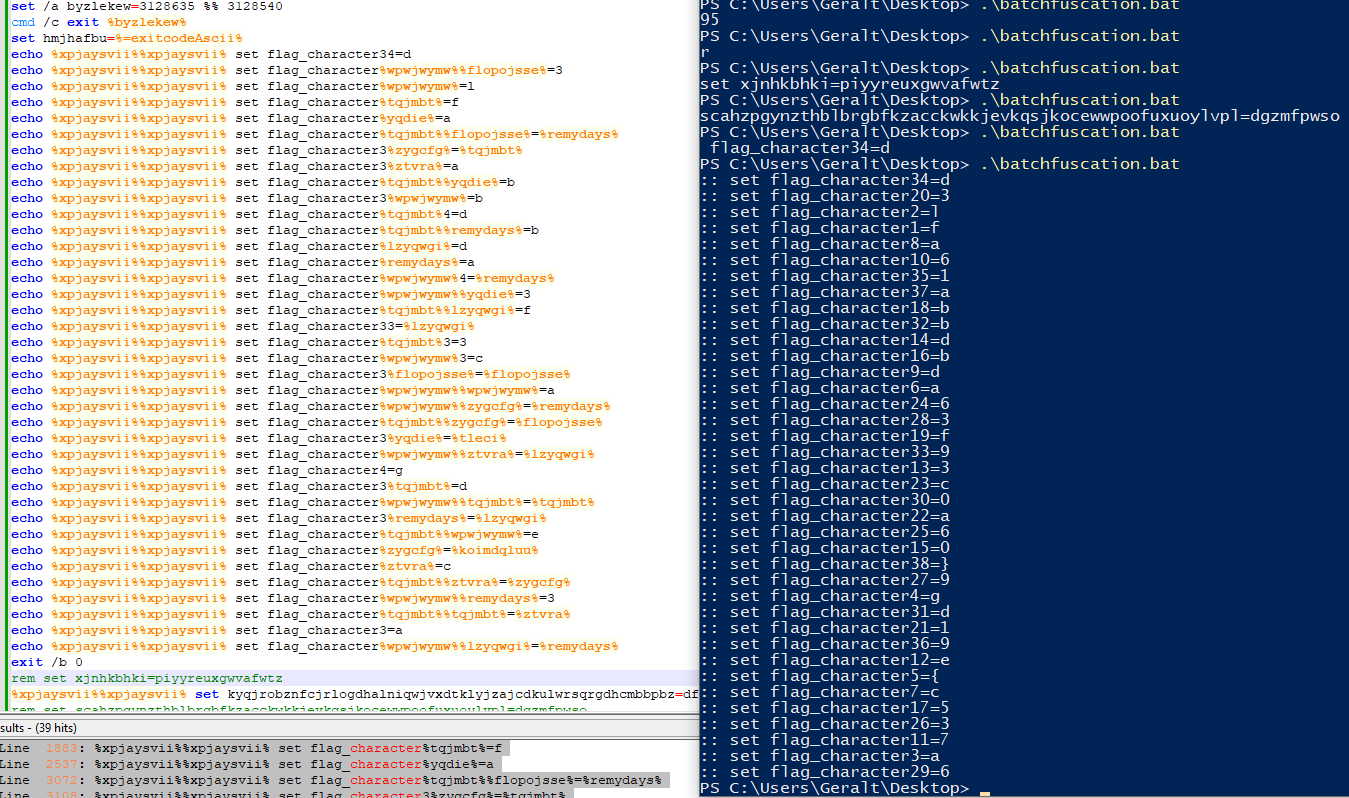Click editor line starting 'set kyqjrobznfcjrlogdhalniqw'

point(355,694)
